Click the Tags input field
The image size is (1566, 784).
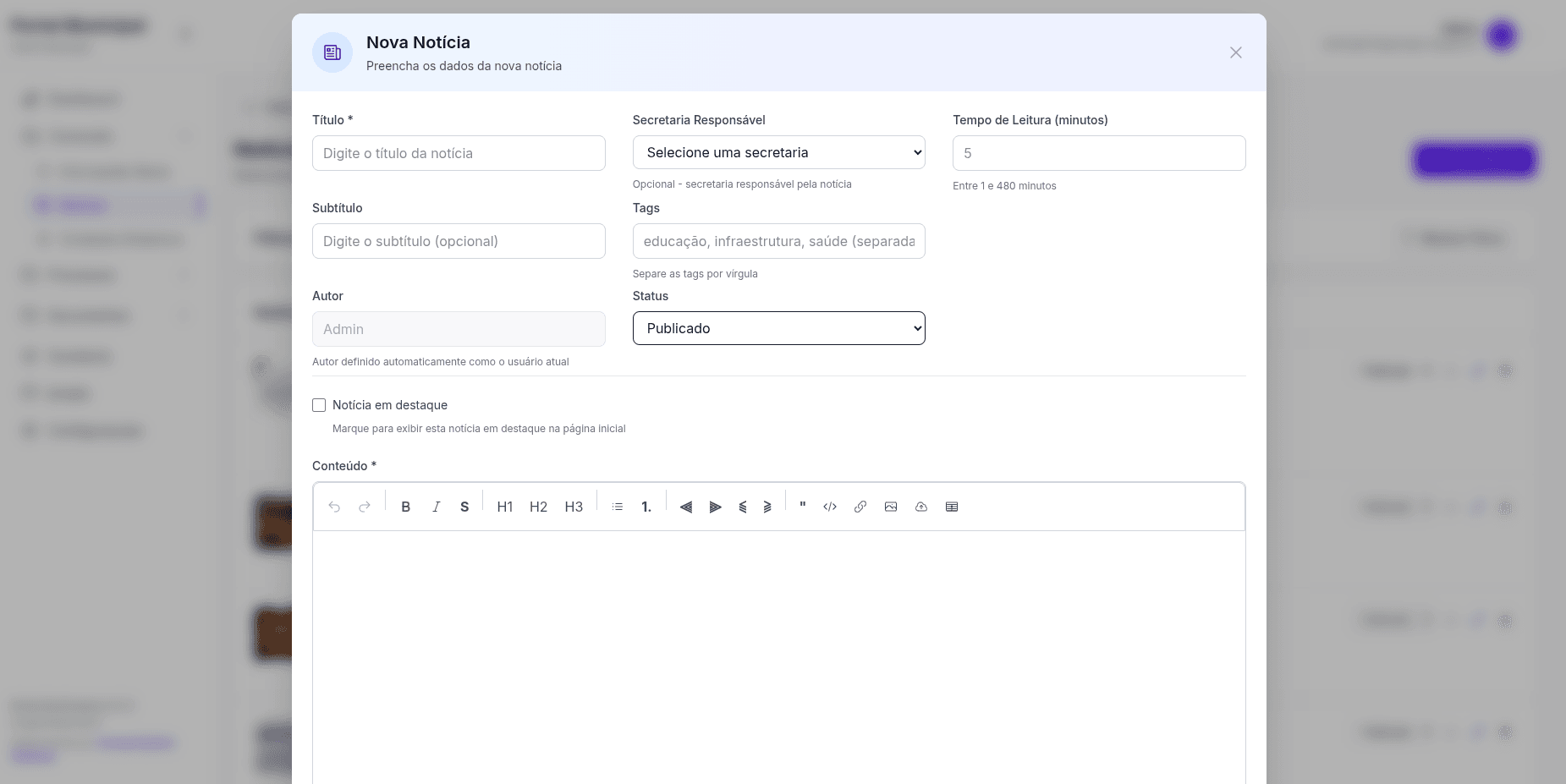[778, 241]
